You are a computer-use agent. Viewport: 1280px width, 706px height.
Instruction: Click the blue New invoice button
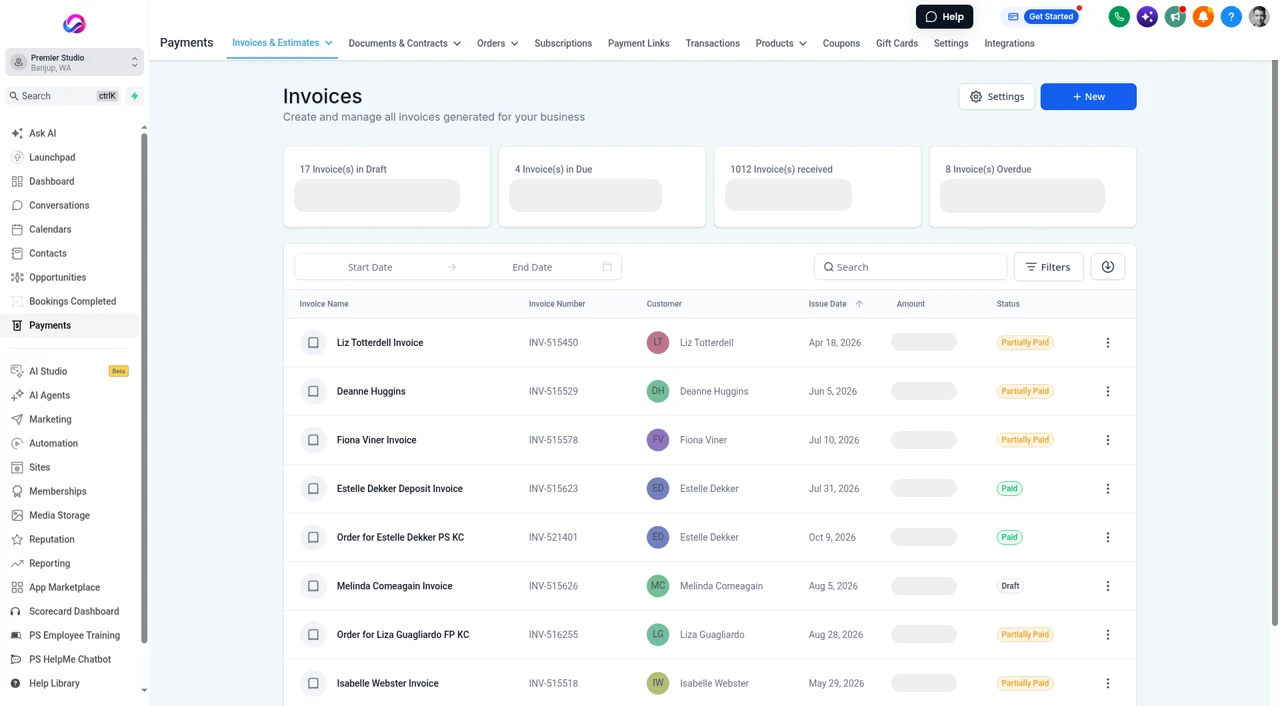[x=1088, y=97]
